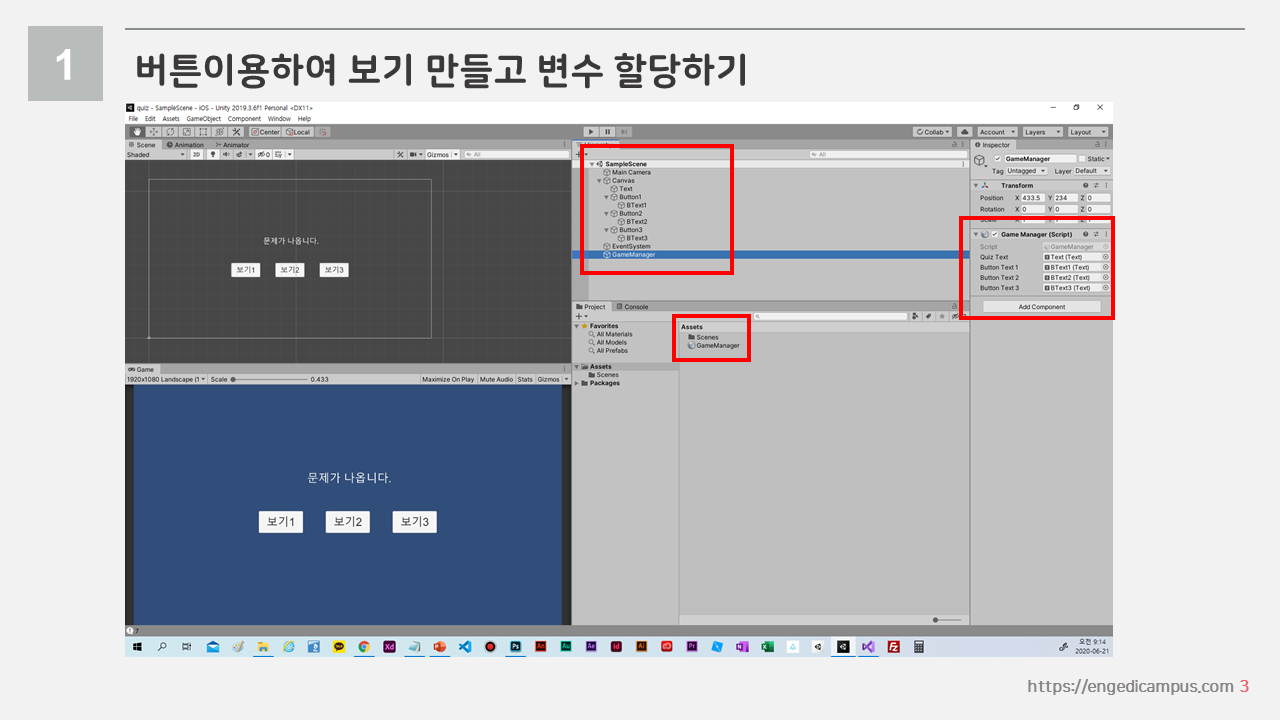1280x720 pixels.
Task: Adjust the Game view Scale slider
Action: pos(270,379)
